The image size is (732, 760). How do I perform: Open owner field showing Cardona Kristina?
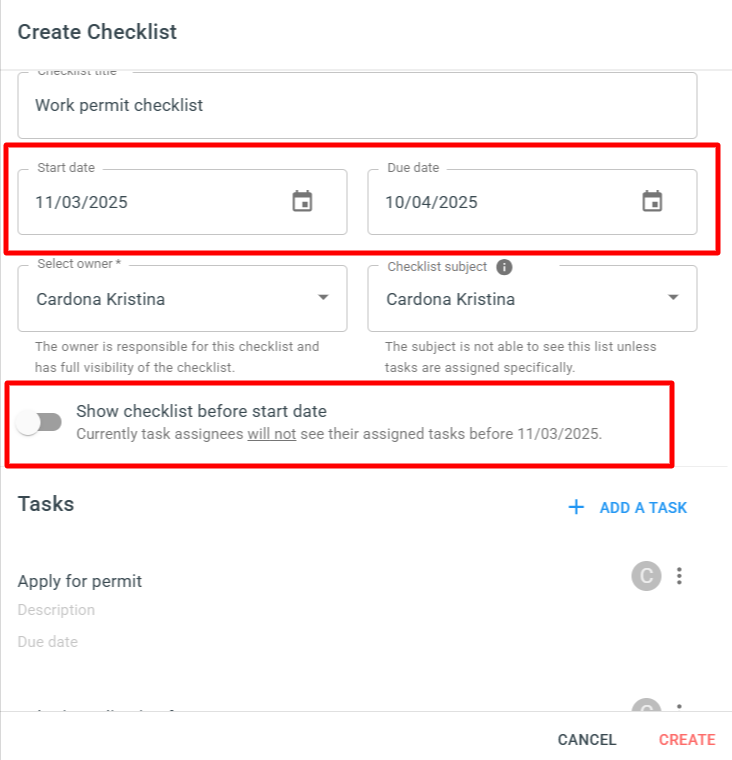(x=182, y=299)
